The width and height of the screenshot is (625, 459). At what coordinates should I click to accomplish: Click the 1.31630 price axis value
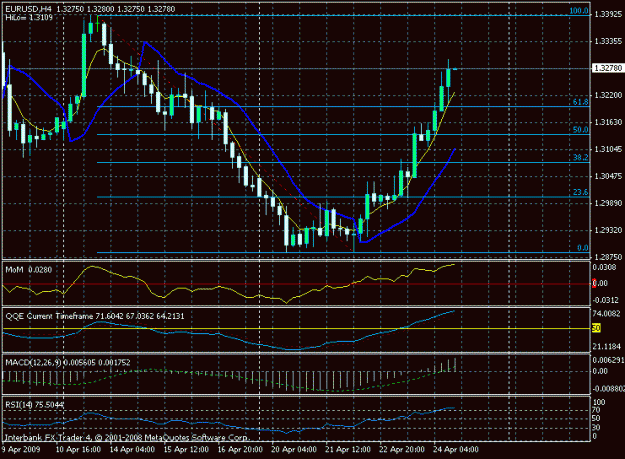point(608,122)
